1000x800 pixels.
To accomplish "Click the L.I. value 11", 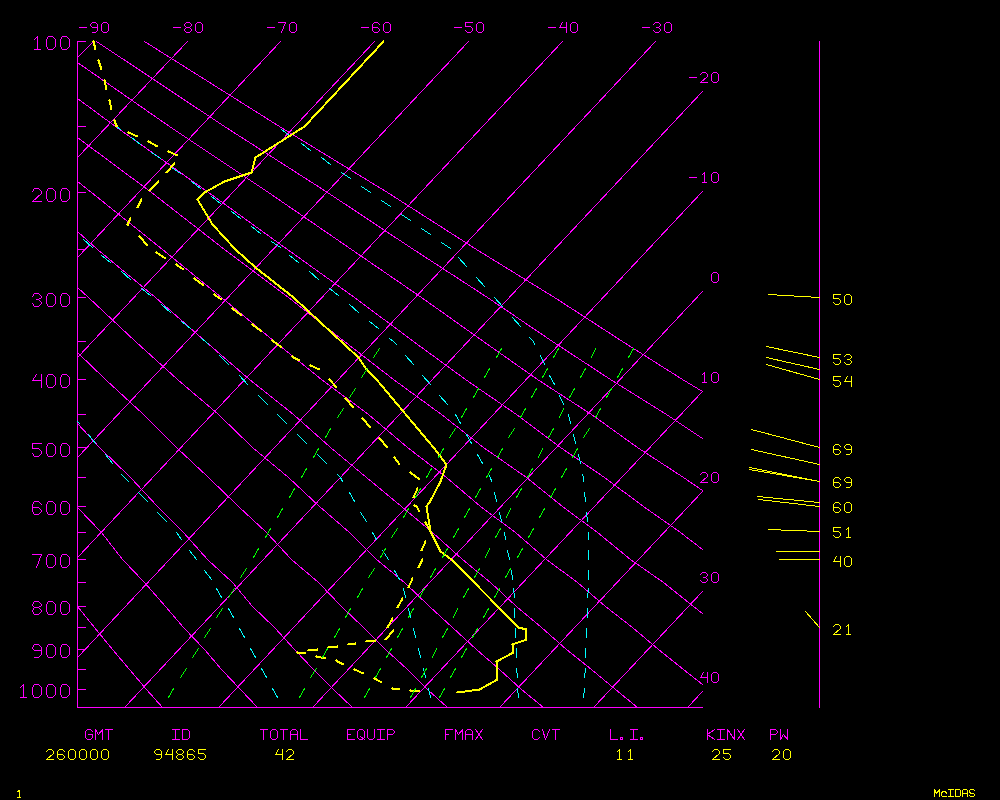I will point(624,755).
